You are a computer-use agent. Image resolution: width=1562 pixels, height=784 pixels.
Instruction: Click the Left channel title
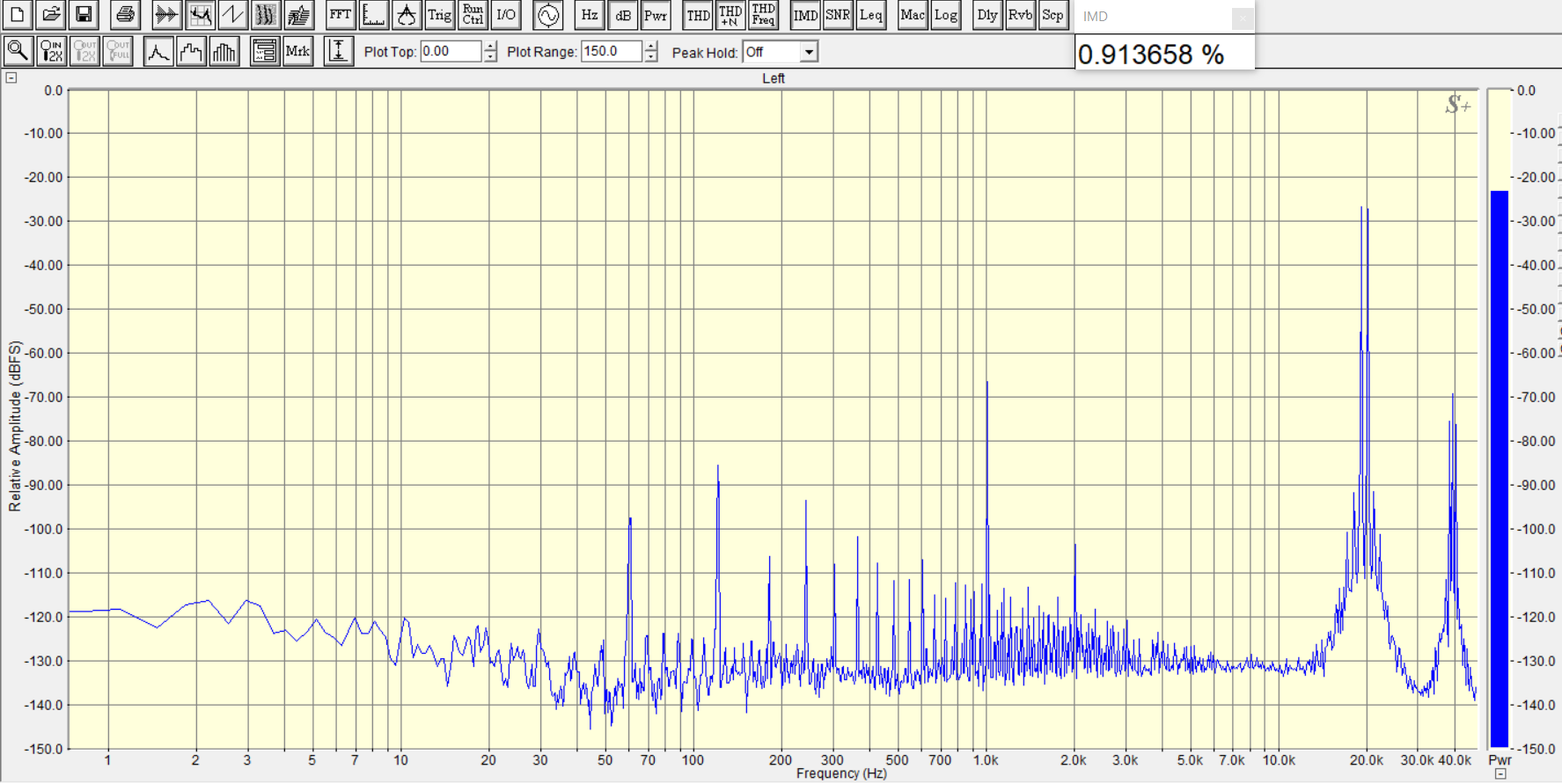coord(774,78)
